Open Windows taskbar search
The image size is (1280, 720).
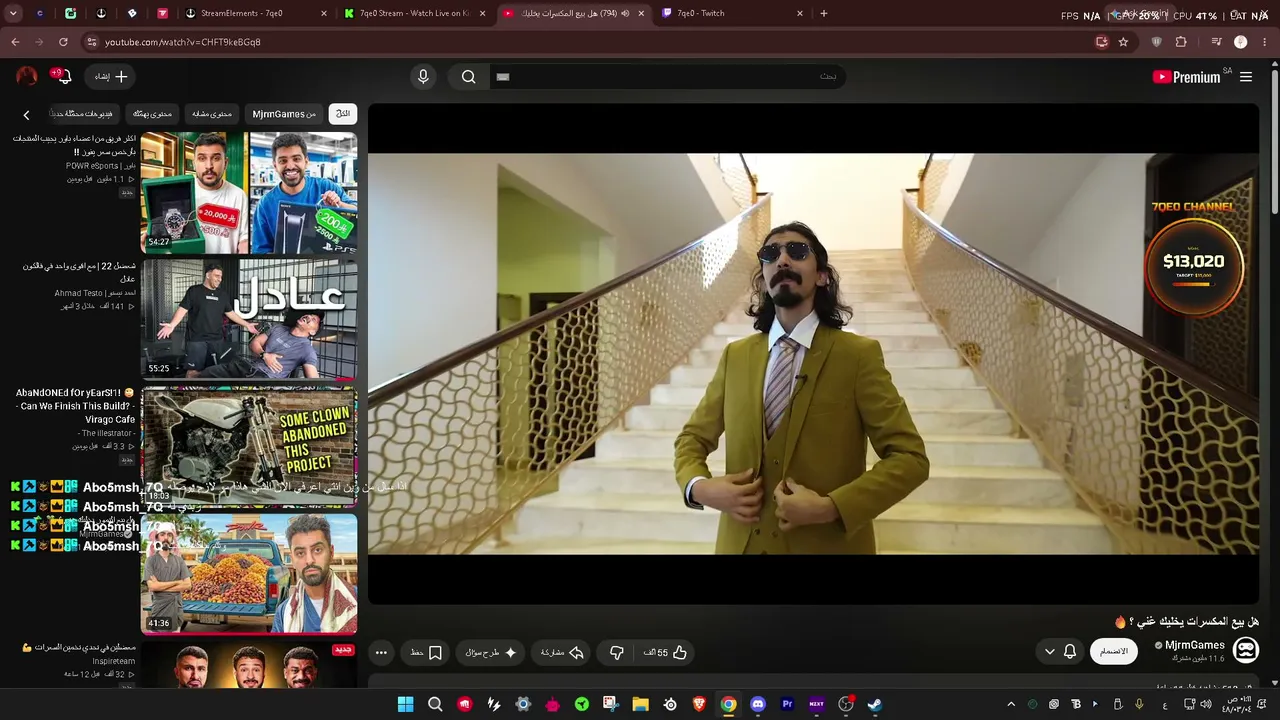click(435, 704)
